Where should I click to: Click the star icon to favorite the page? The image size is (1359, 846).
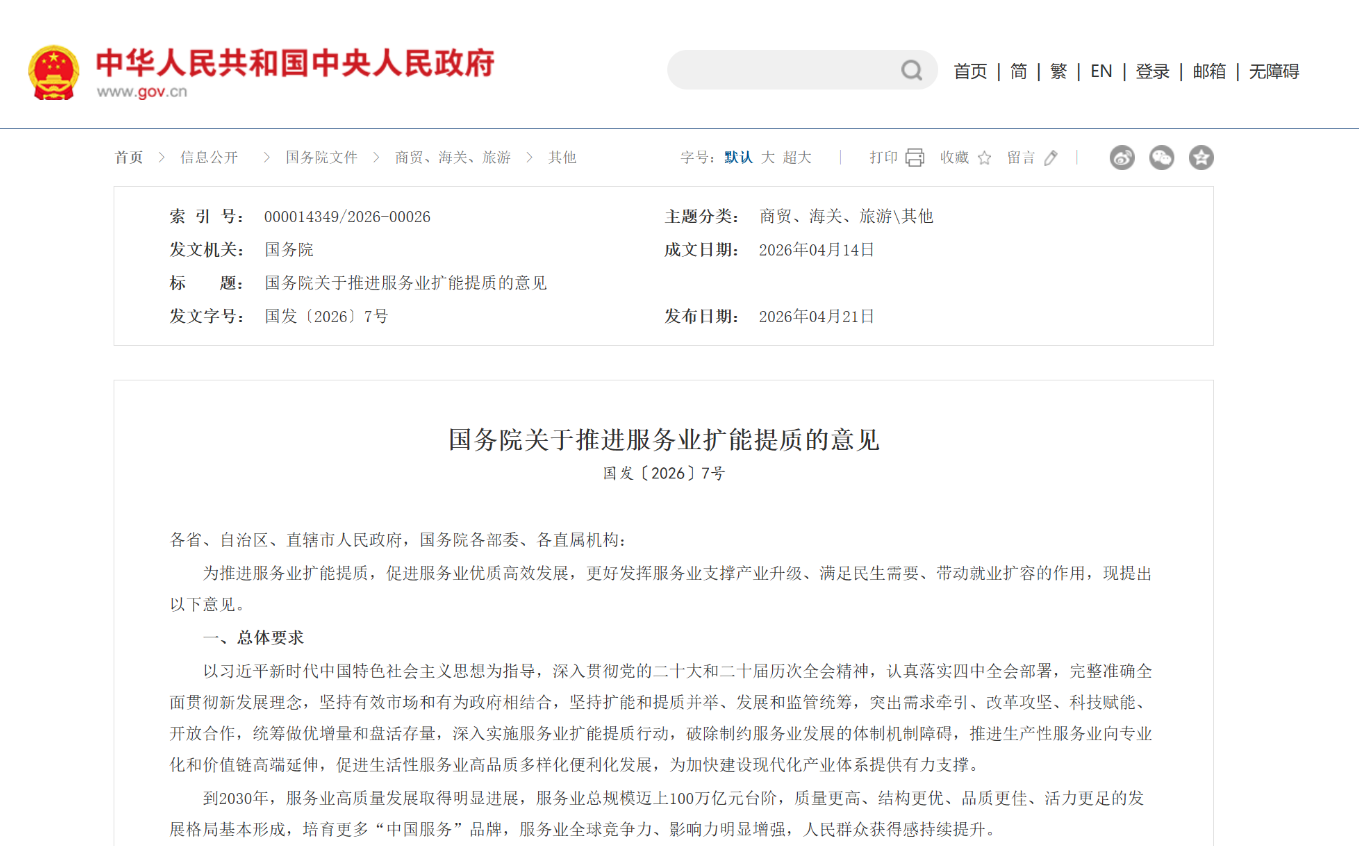pos(984,157)
